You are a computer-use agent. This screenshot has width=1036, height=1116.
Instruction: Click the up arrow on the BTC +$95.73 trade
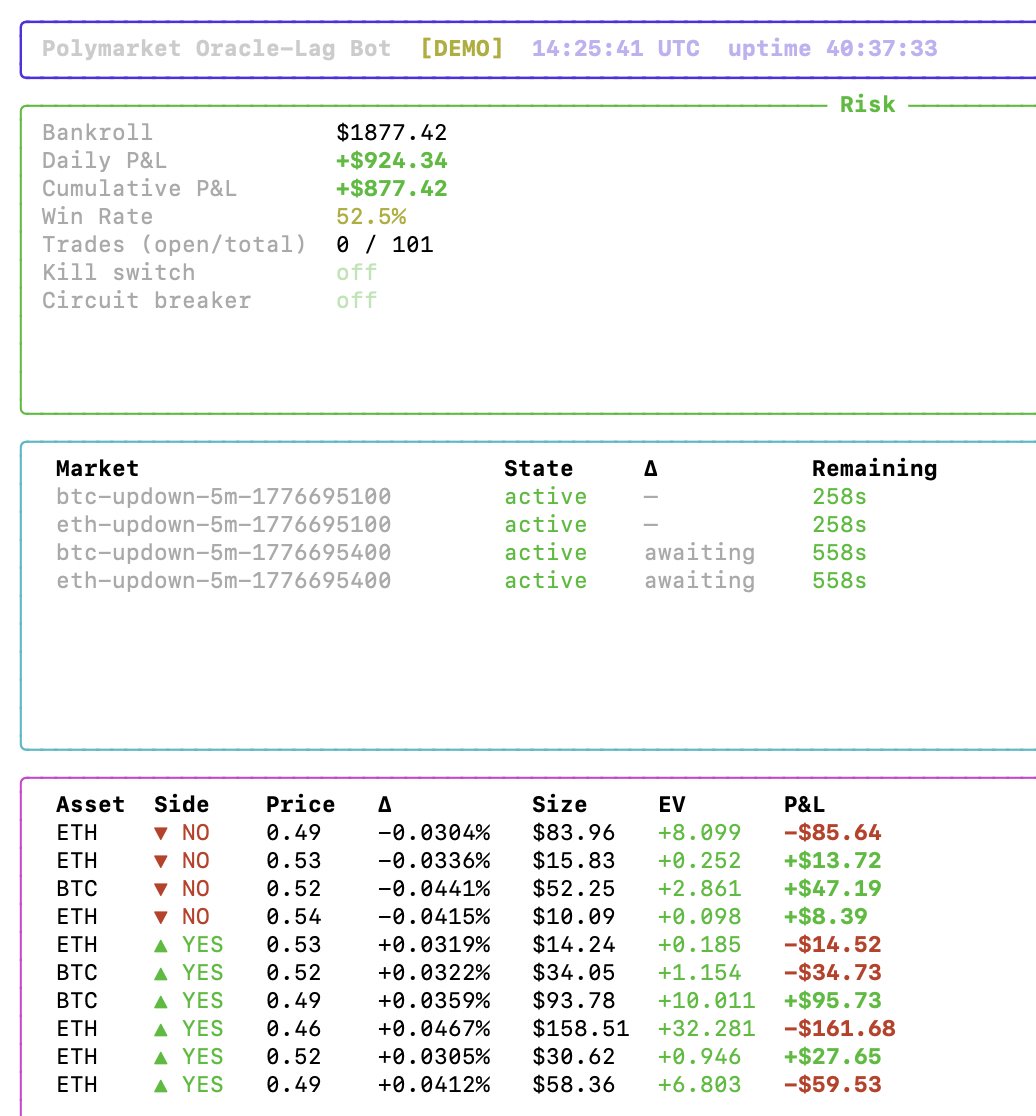(161, 1001)
